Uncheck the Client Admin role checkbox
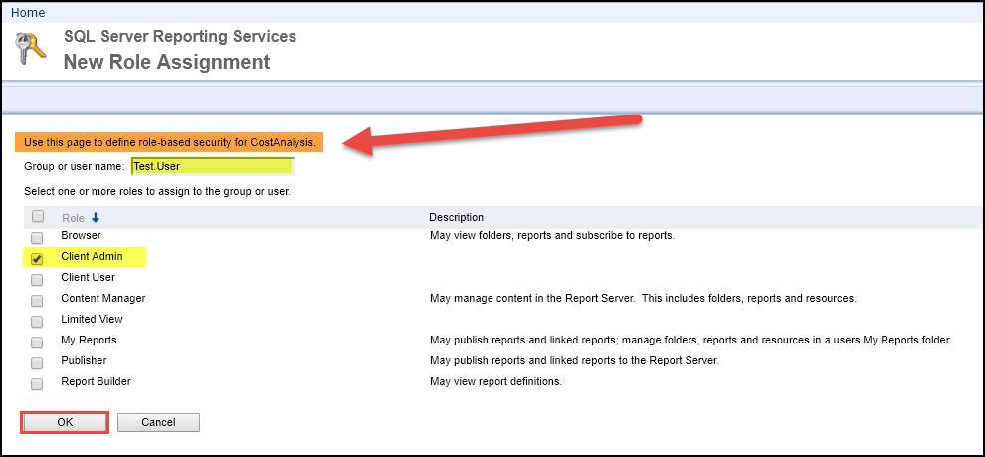 (37, 259)
